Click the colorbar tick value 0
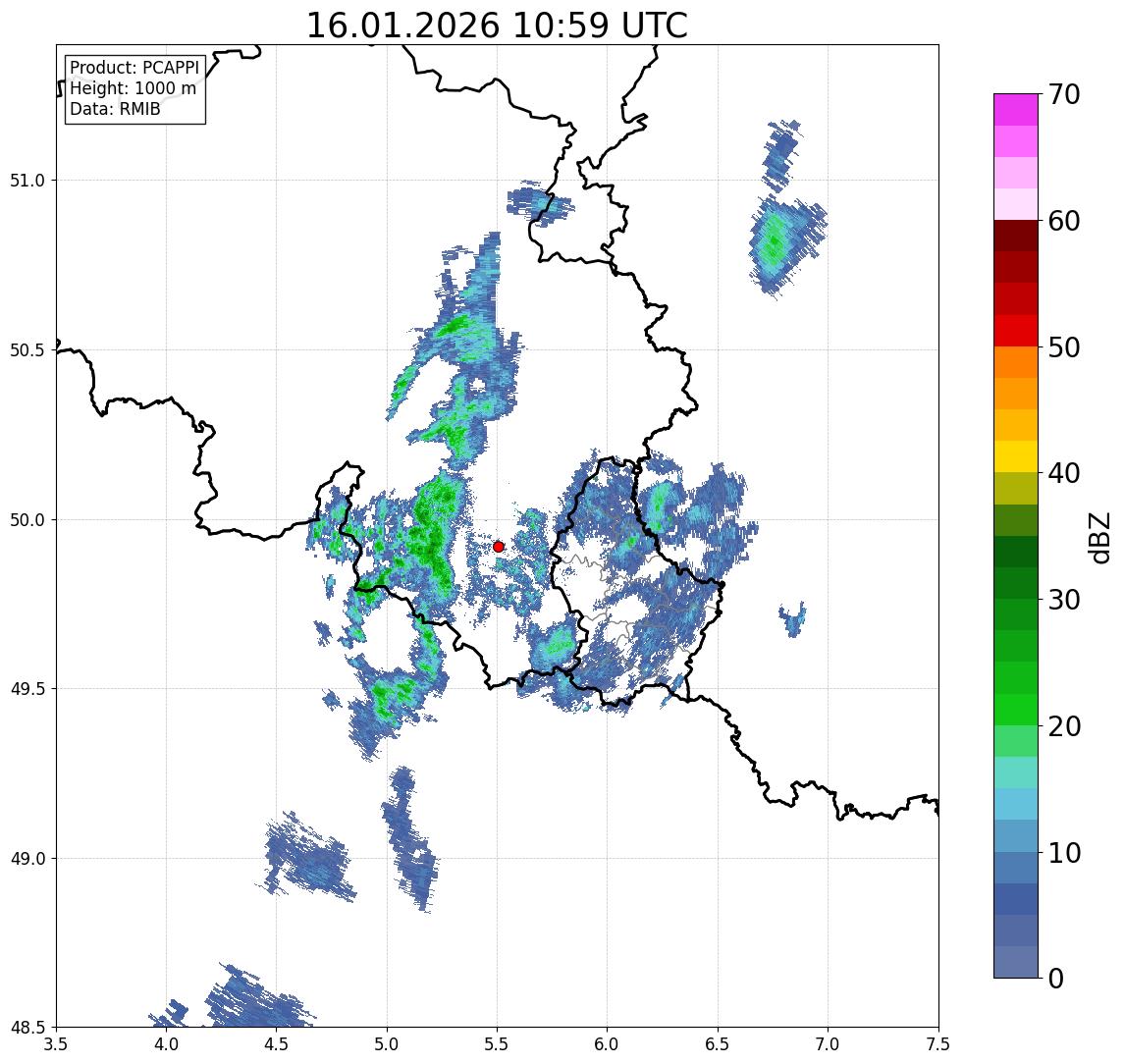This screenshot has height=1064, width=1124. coord(1056,978)
